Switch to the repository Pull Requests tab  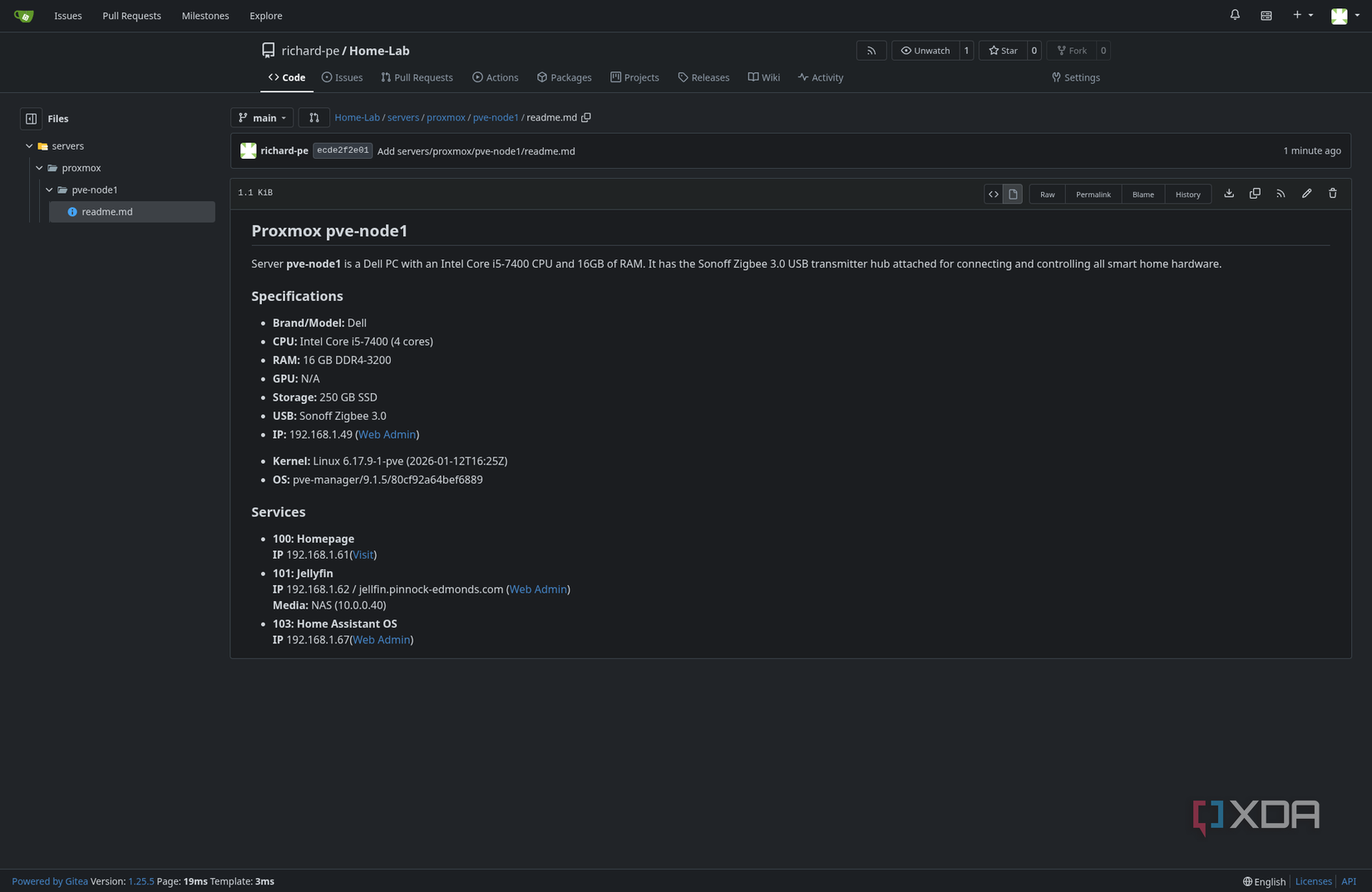pos(417,77)
